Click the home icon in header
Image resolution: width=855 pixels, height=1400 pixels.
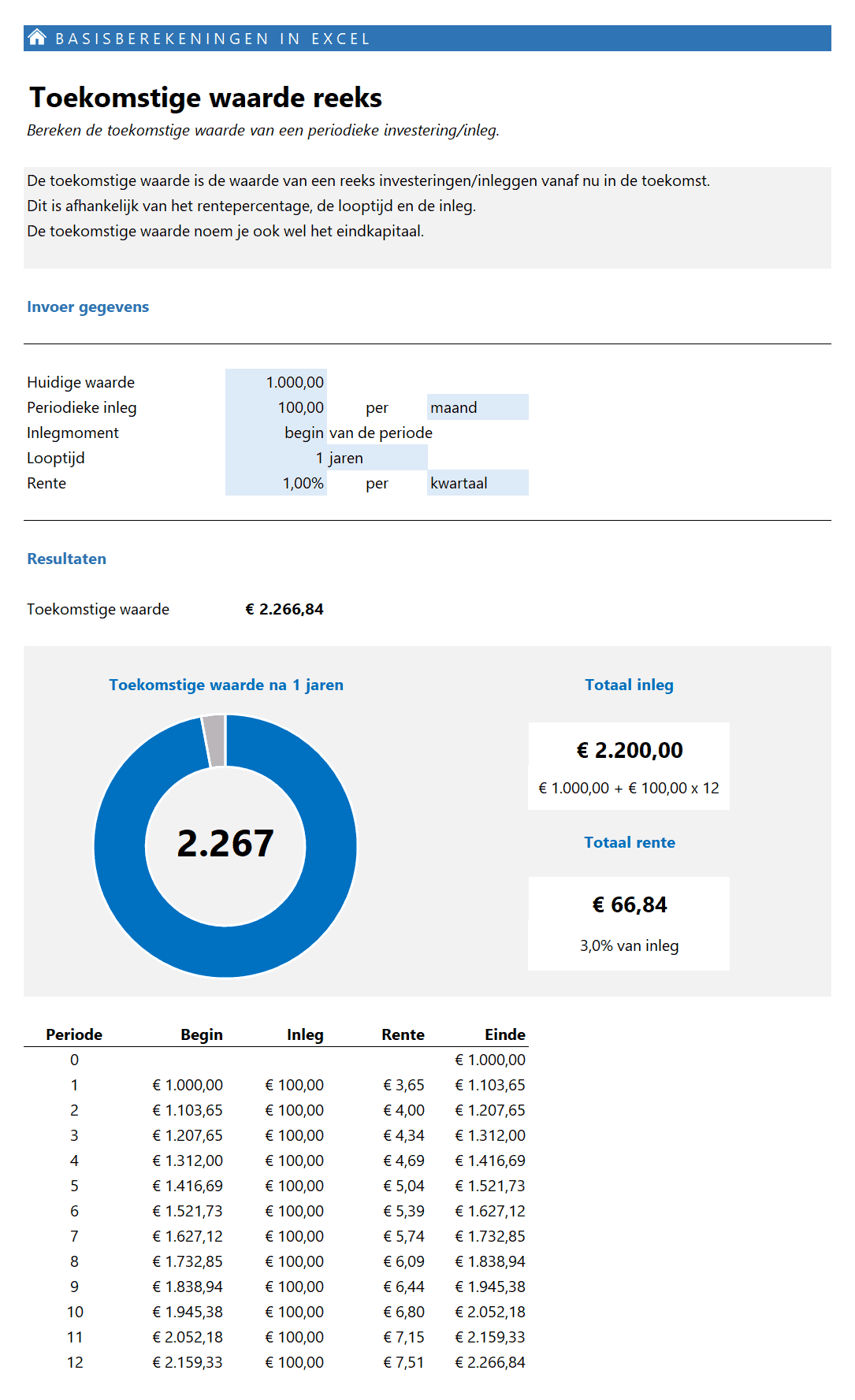(x=37, y=38)
